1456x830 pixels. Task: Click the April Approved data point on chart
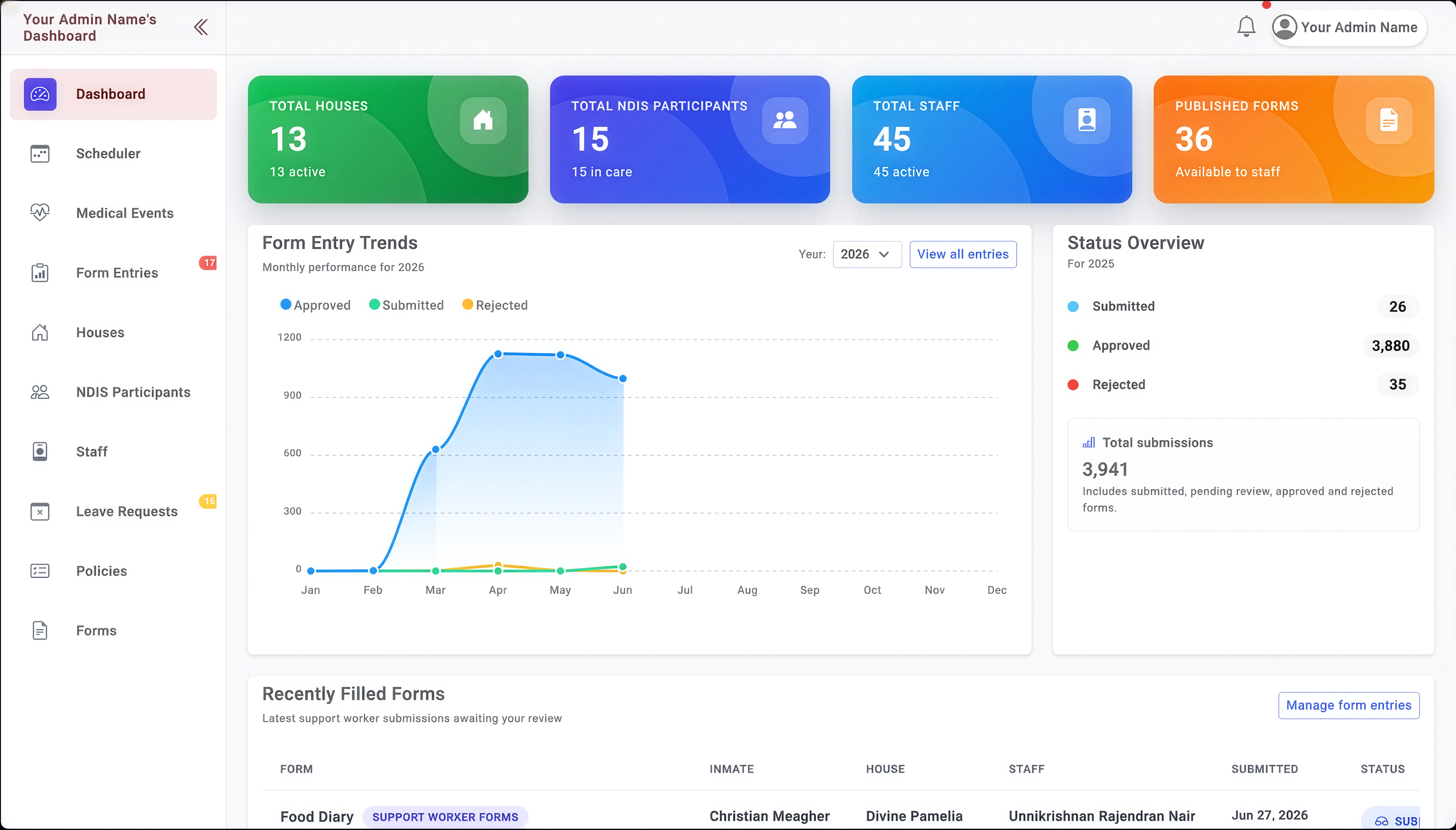pyautogui.click(x=498, y=354)
